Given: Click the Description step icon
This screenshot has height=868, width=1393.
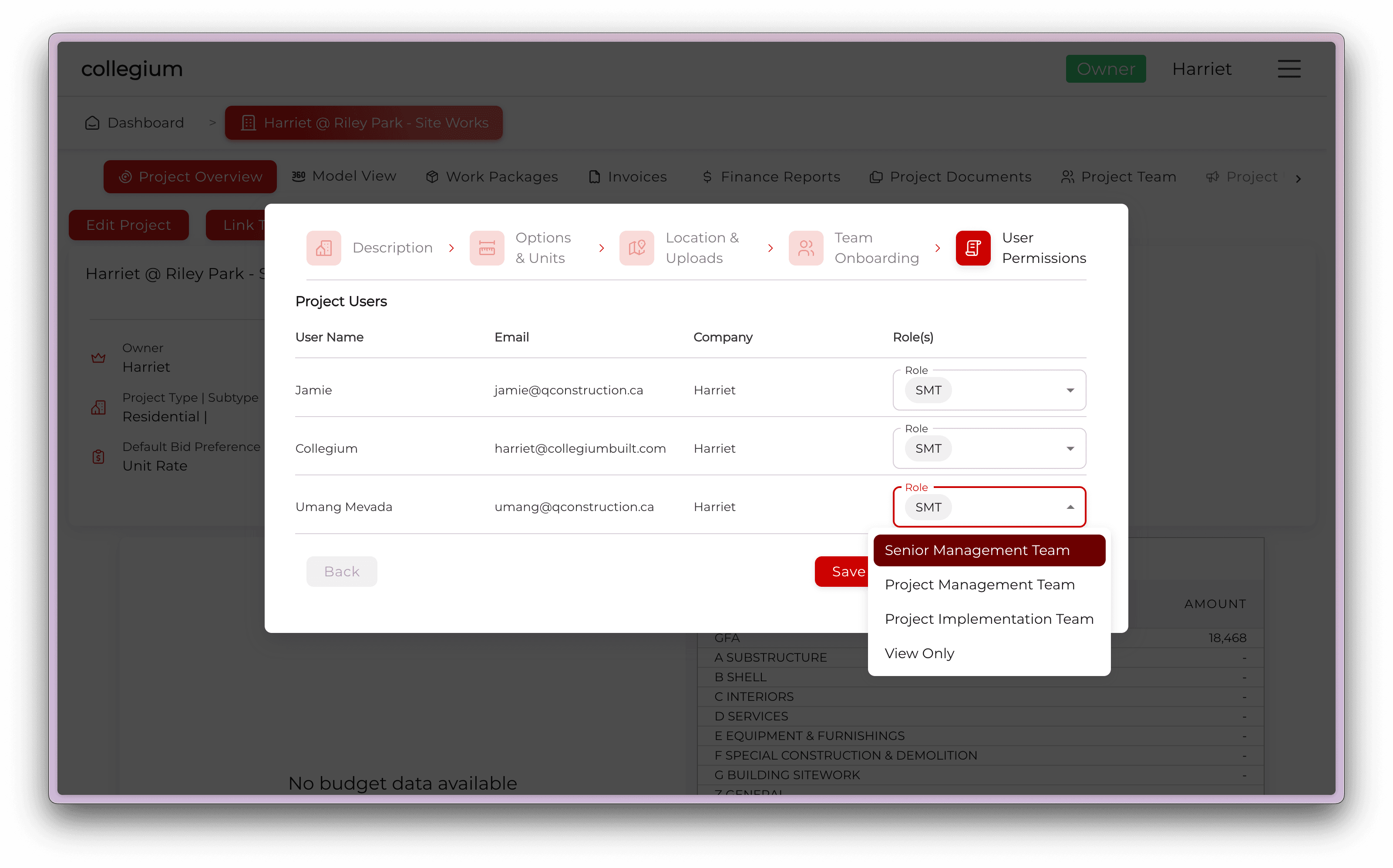Looking at the screenshot, I should pyautogui.click(x=324, y=248).
